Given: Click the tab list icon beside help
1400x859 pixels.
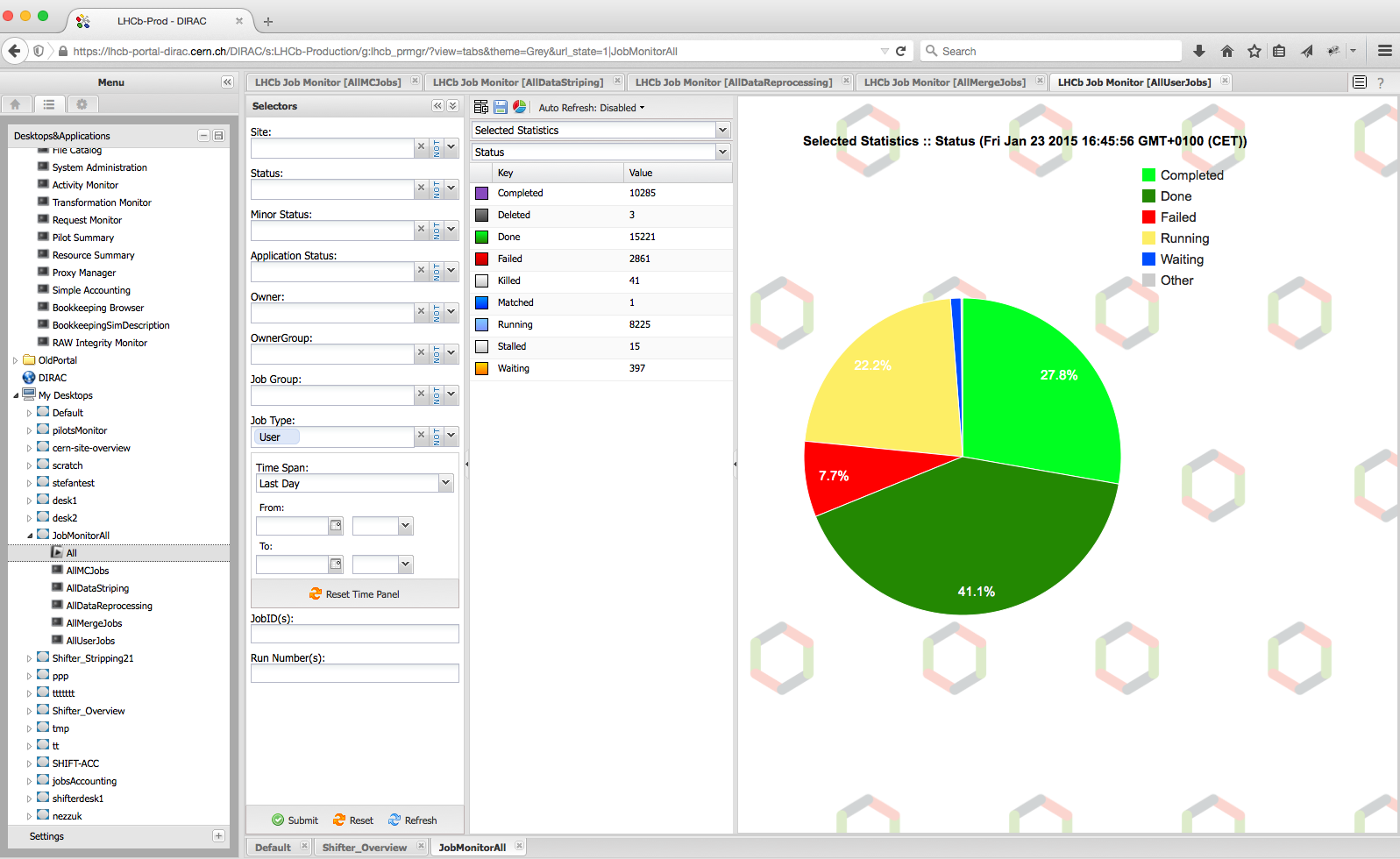Looking at the screenshot, I should click(x=1360, y=82).
